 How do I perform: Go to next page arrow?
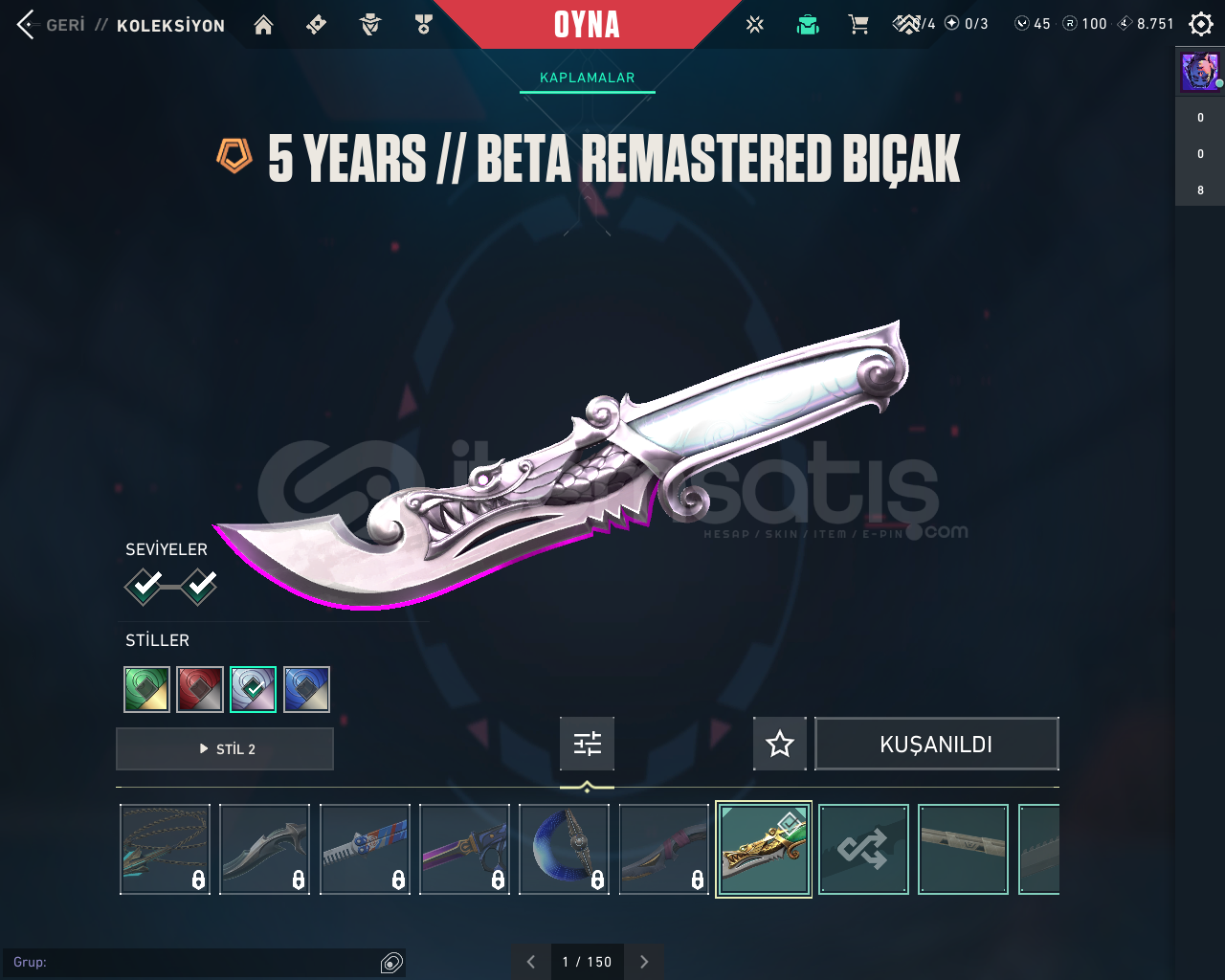click(644, 962)
